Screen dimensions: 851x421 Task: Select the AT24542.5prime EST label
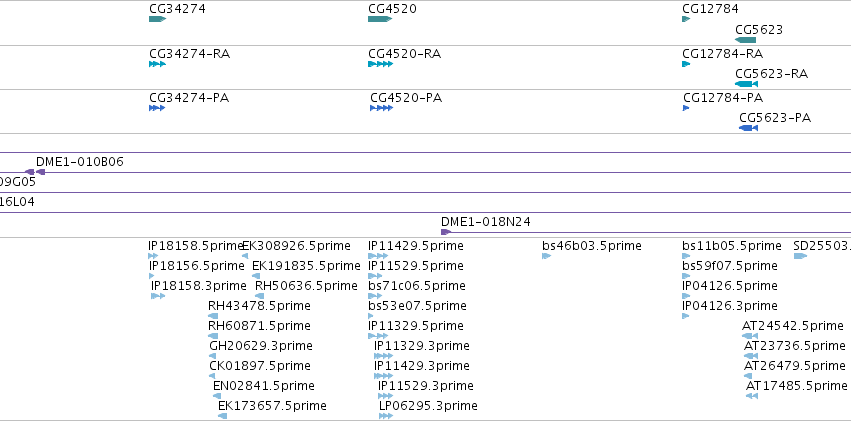[792, 326]
